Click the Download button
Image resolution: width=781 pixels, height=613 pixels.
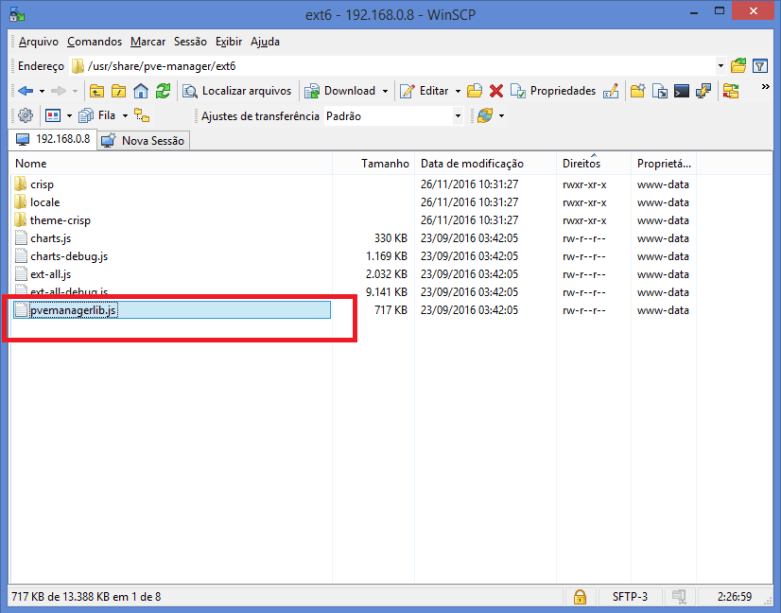(340, 91)
